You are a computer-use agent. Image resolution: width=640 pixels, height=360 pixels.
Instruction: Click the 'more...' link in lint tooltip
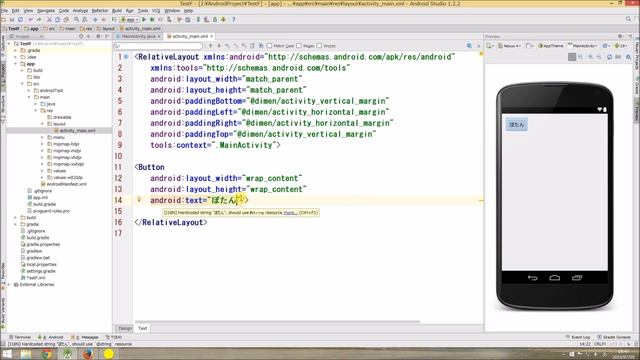point(290,213)
